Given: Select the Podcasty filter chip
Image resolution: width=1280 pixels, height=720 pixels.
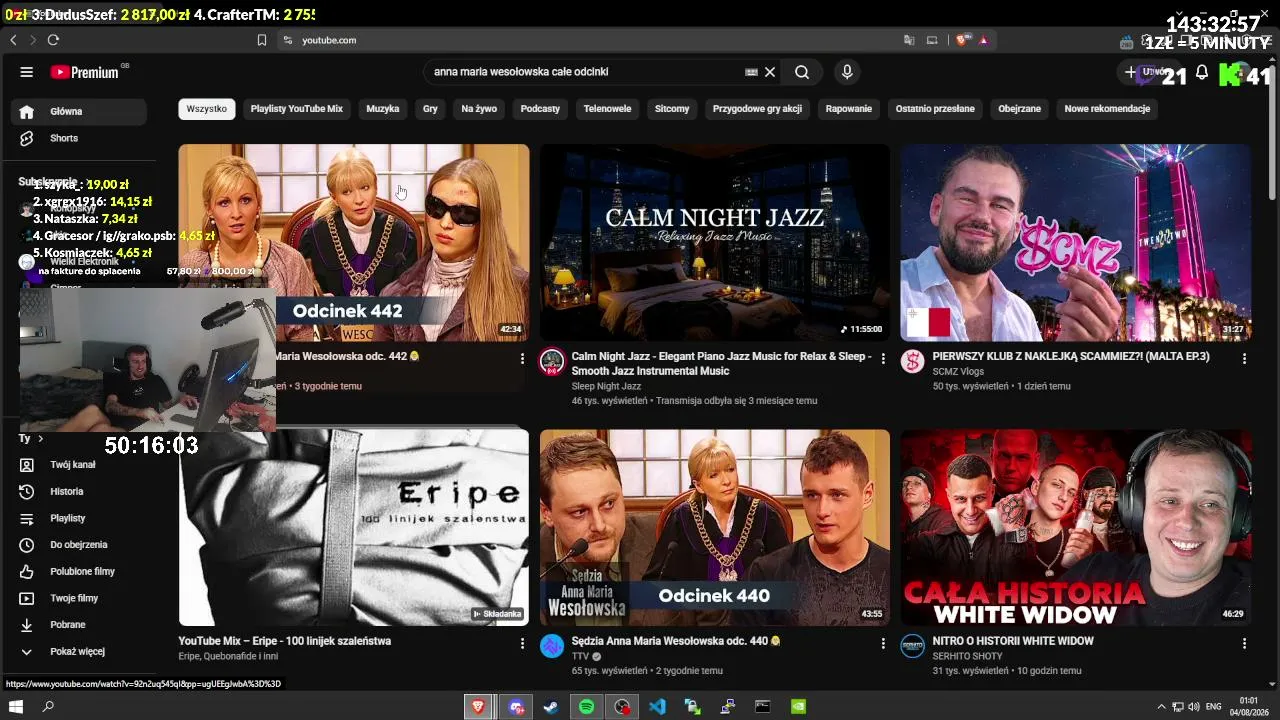Looking at the screenshot, I should 540,109.
